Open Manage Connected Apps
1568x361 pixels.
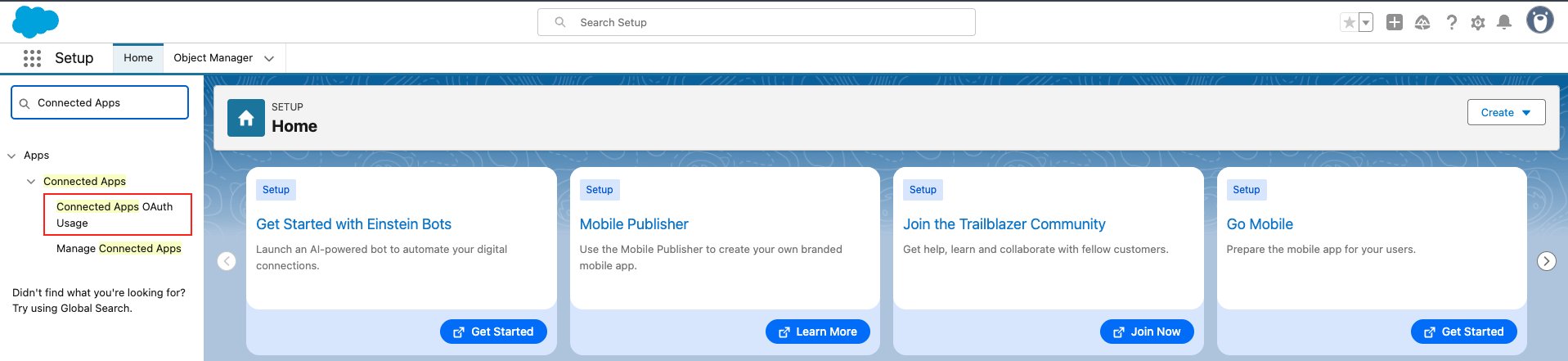[x=119, y=248]
